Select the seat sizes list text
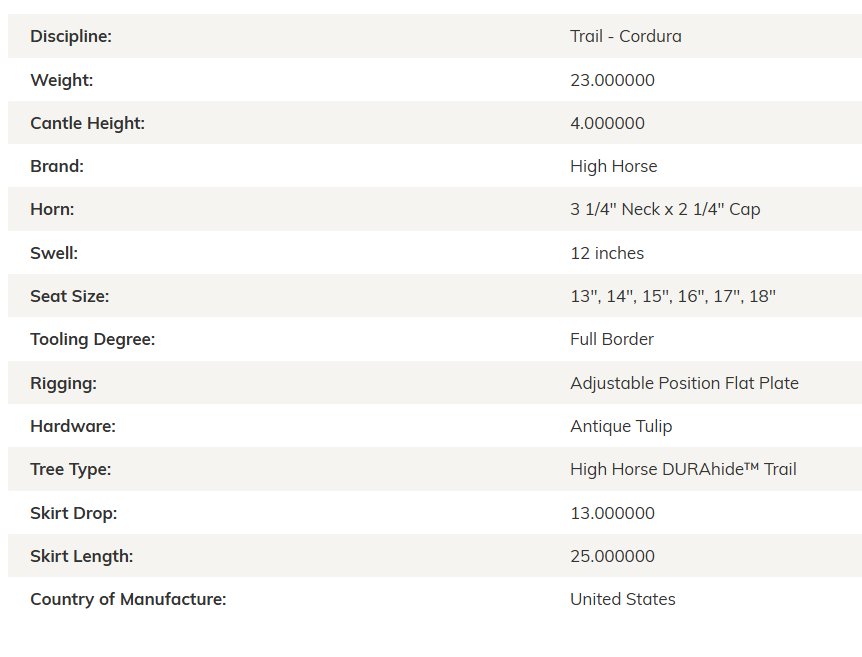Viewport: 862px width, 657px height. pyautogui.click(x=673, y=296)
